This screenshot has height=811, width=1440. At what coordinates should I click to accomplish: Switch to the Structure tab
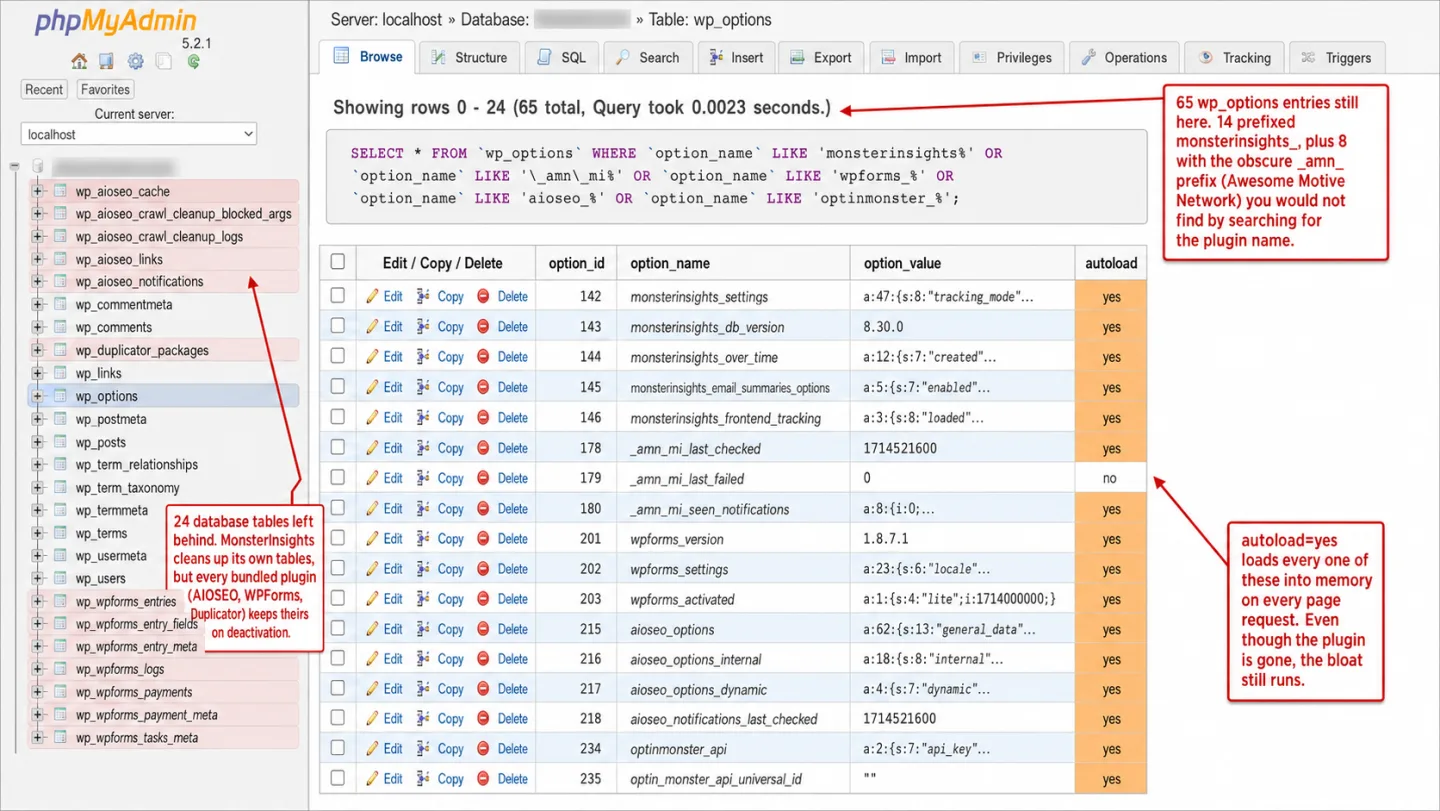point(469,57)
